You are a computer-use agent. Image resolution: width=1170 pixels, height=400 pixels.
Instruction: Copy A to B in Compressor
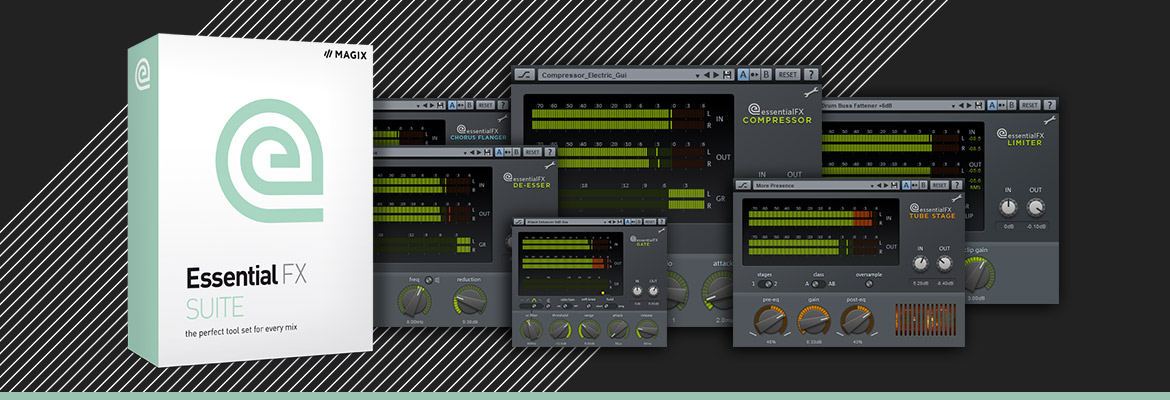[x=754, y=75]
